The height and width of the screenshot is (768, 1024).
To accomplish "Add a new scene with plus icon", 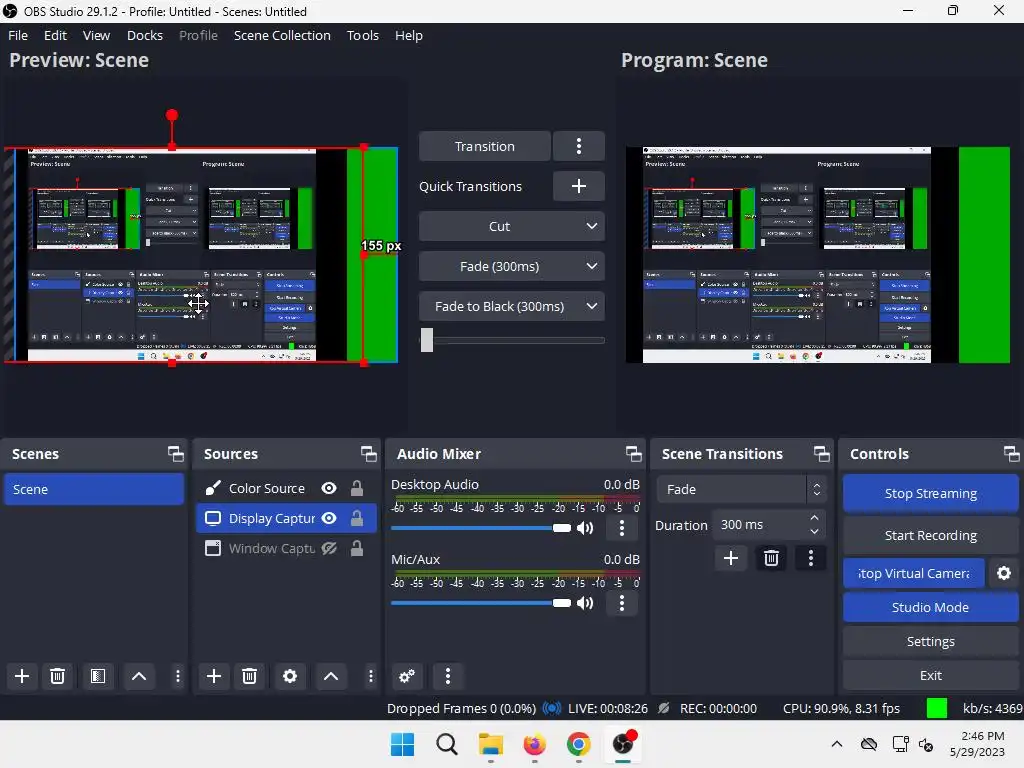I will tap(22, 676).
